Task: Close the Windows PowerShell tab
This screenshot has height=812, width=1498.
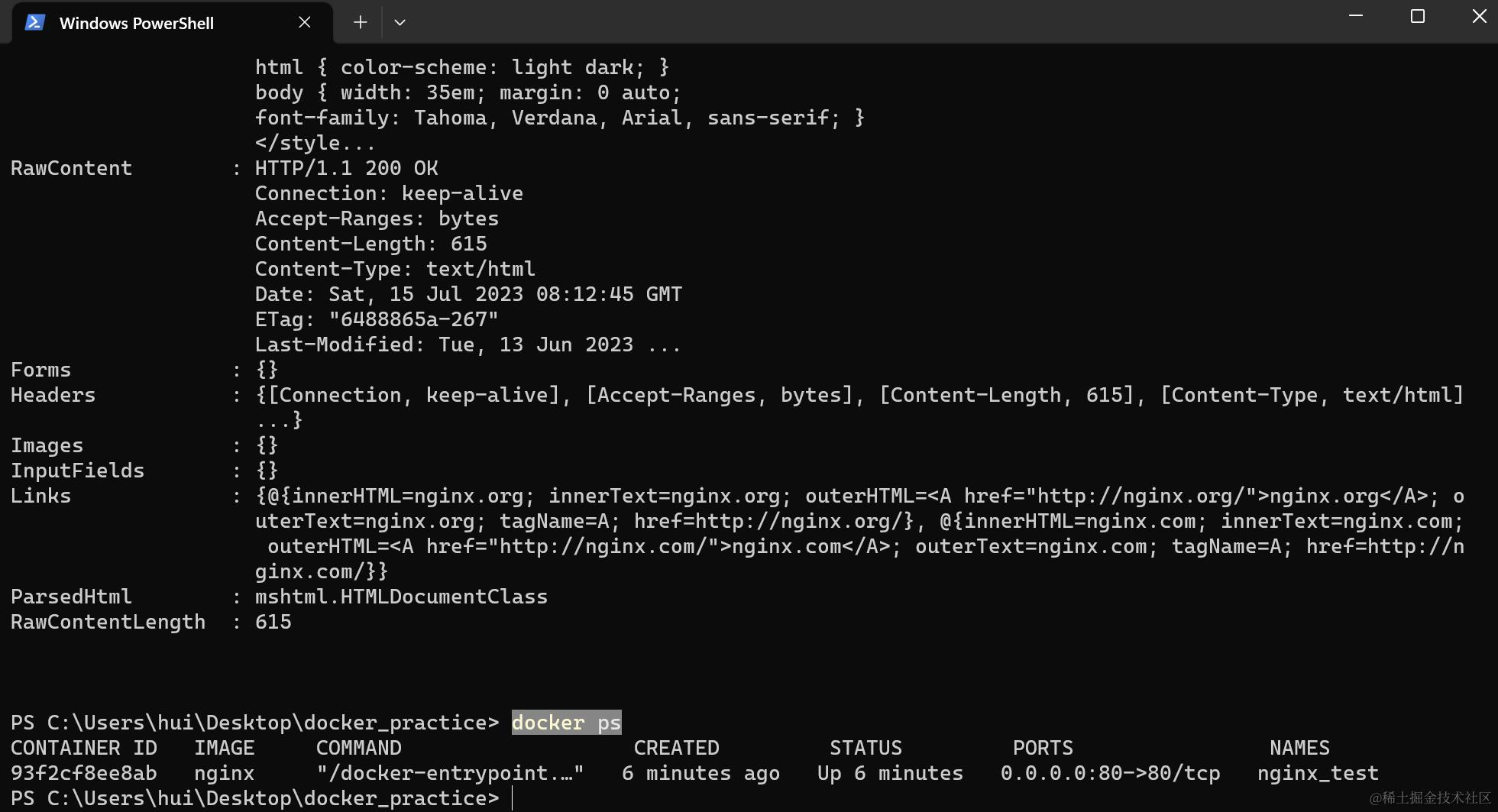Action: [305, 23]
